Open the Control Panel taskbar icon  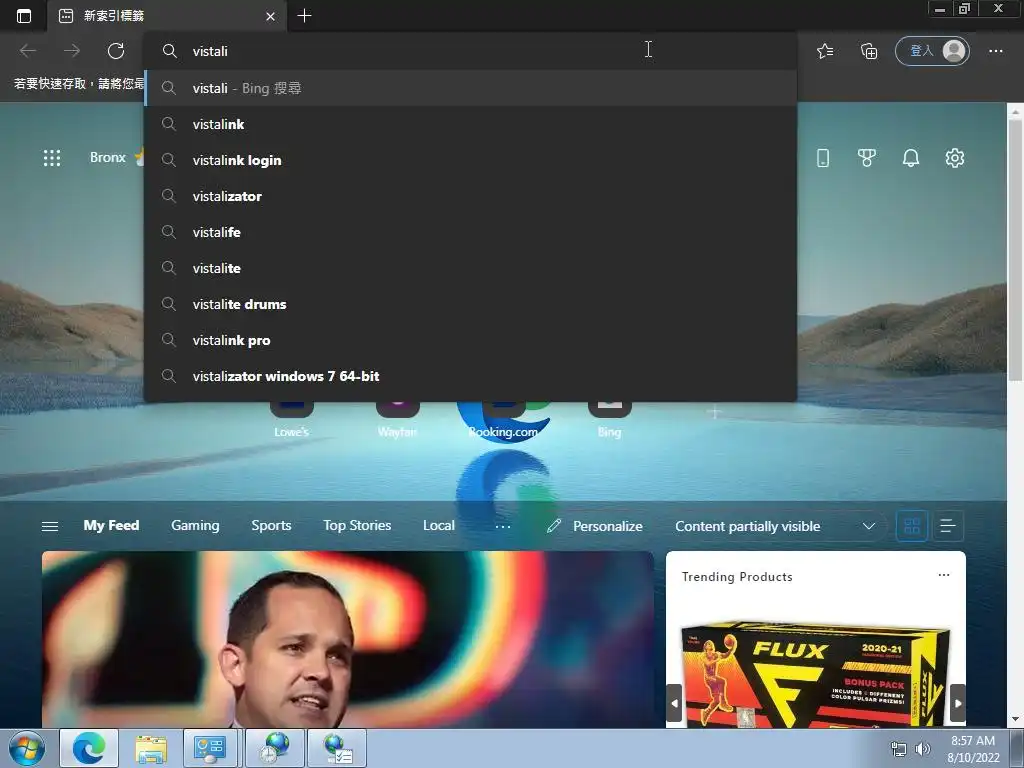click(210, 748)
